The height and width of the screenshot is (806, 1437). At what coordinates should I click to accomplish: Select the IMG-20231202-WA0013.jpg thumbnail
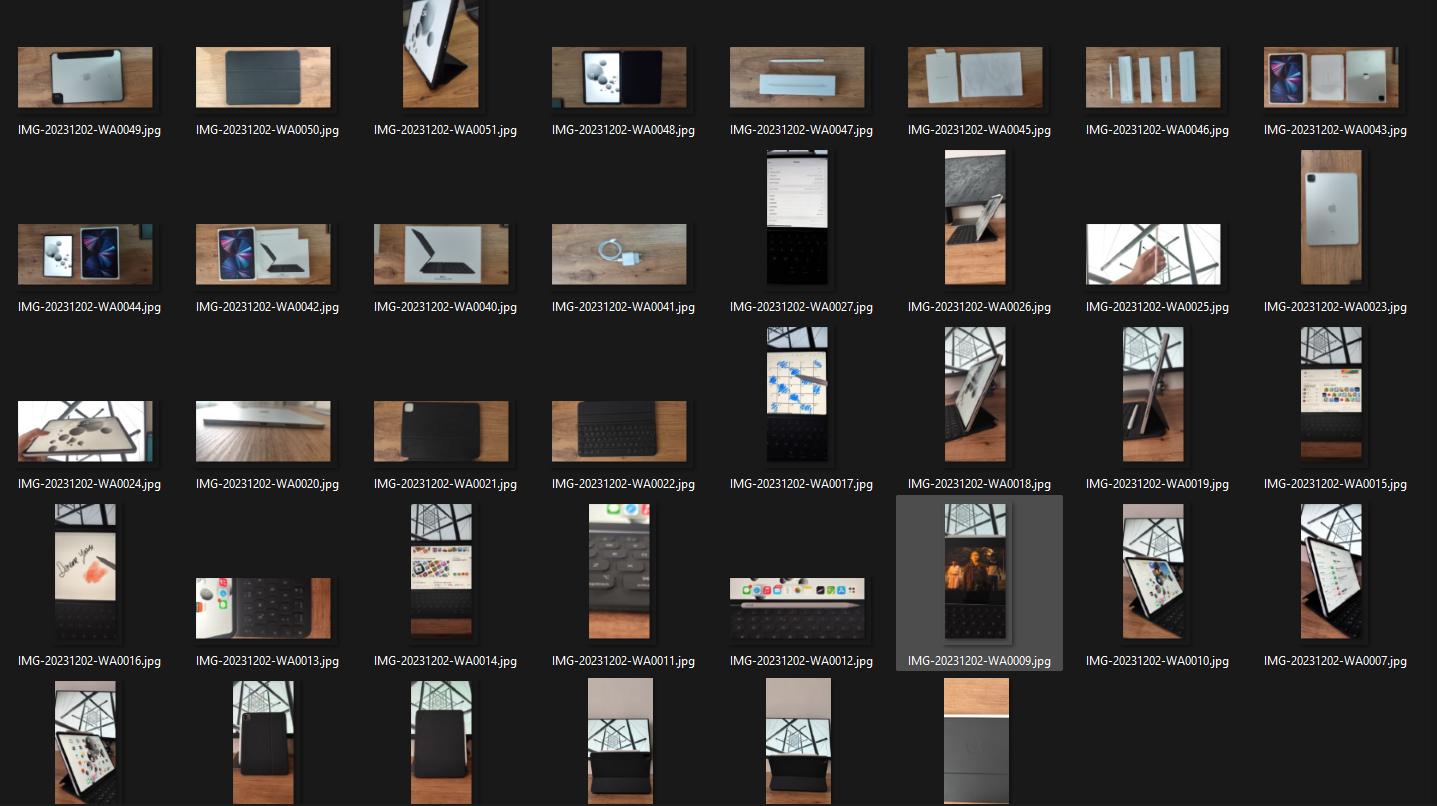263,608
